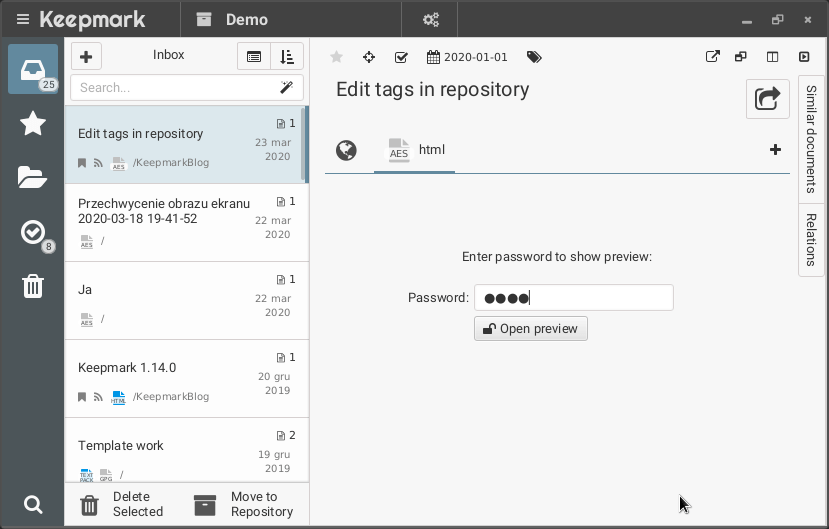Click the Password input field
The image size is (829, 529).
point(573,298)
